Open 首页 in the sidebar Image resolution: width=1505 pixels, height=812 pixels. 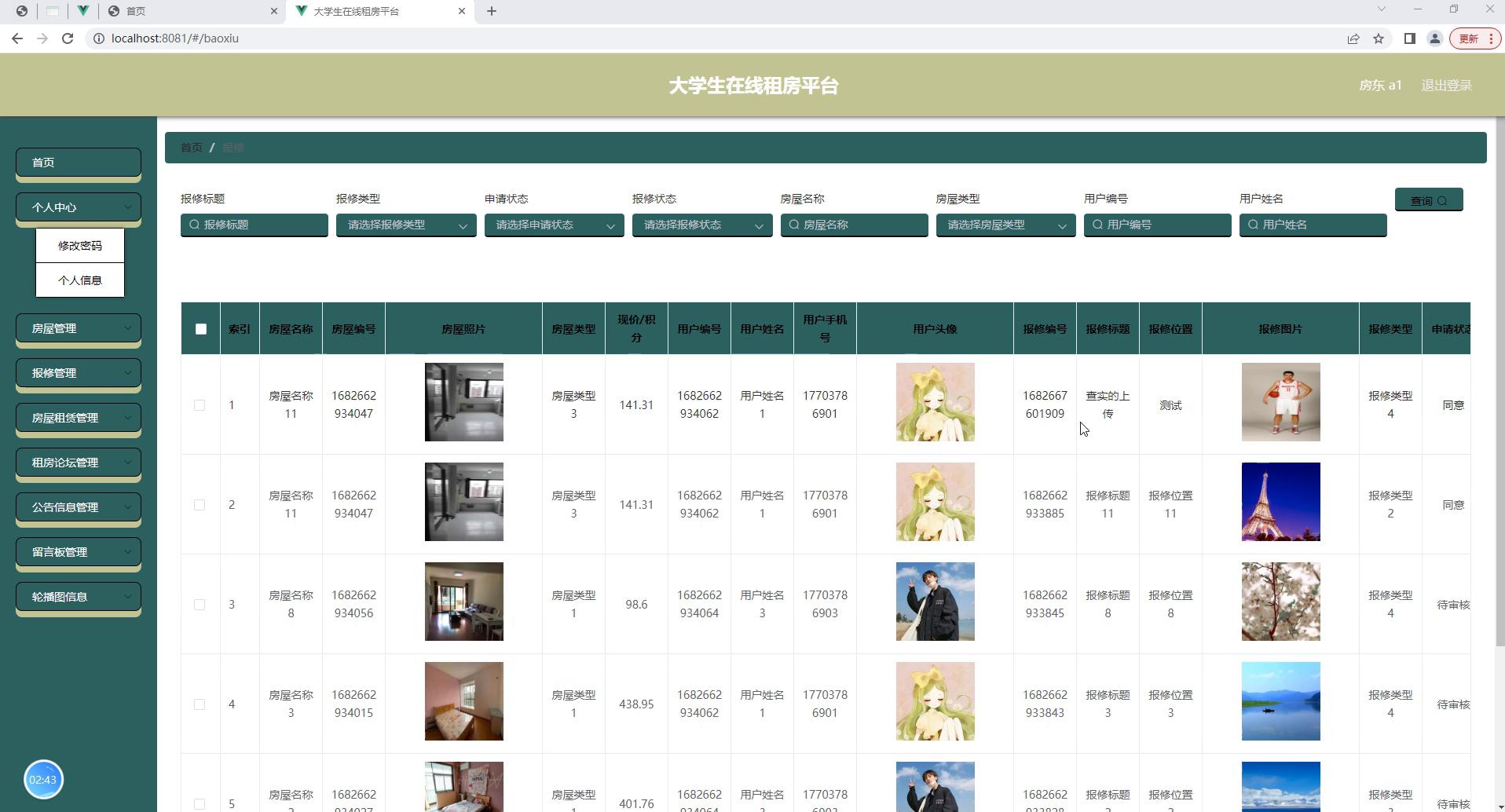[x=79, y=163]
